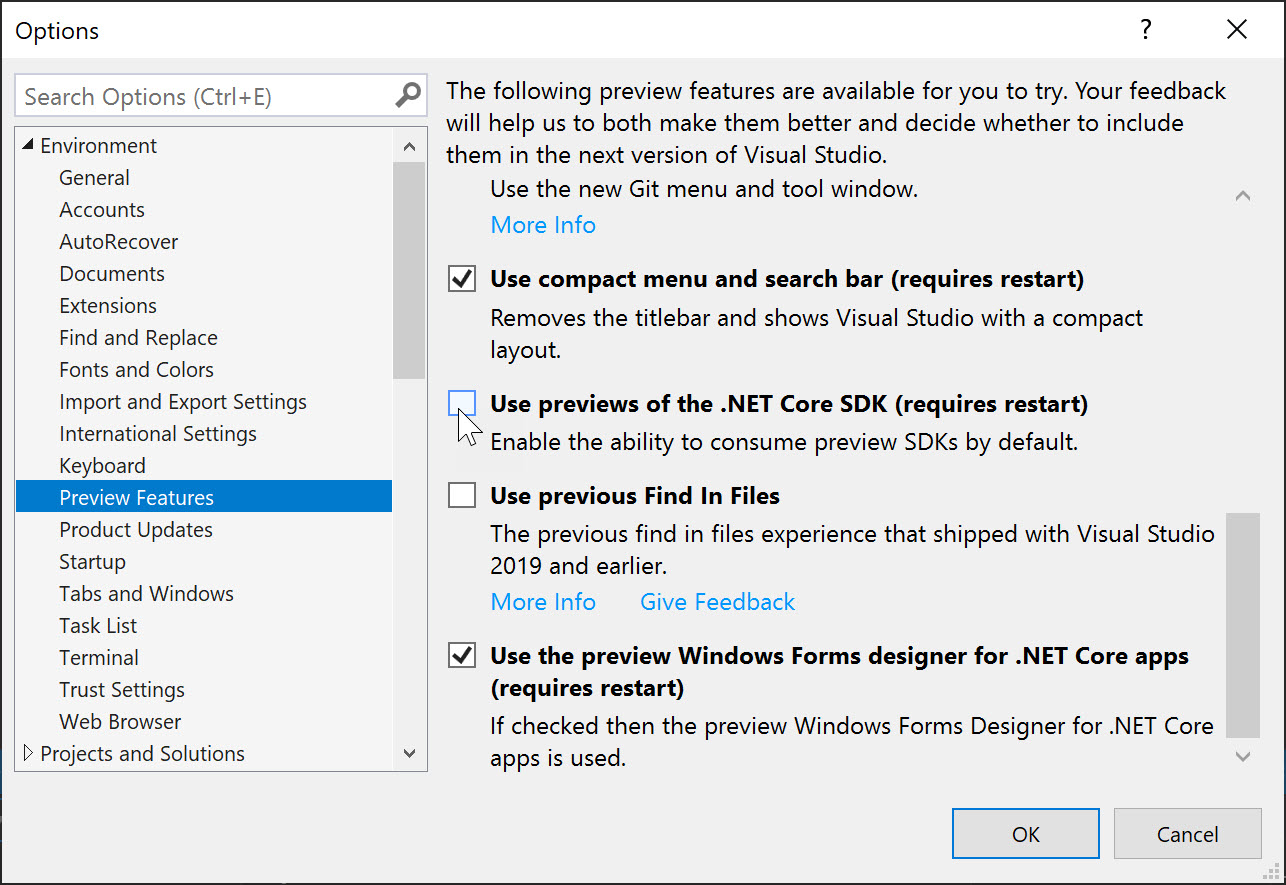This screenshot has height=885, width=1286.
Task: Open Fonts and Colors settings
Action: click(x=136, y=370)
